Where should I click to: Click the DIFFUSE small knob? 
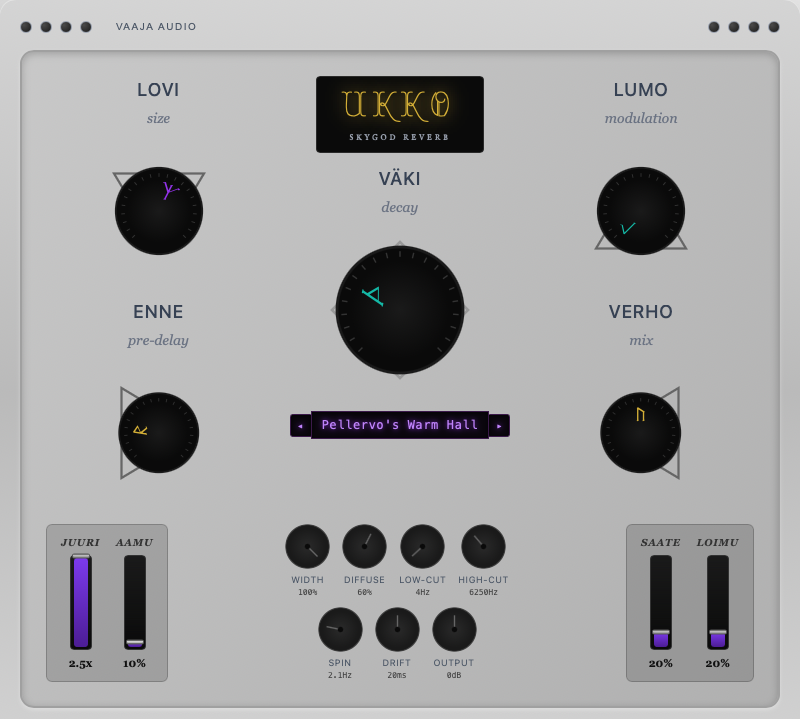[x=364, y=546]
